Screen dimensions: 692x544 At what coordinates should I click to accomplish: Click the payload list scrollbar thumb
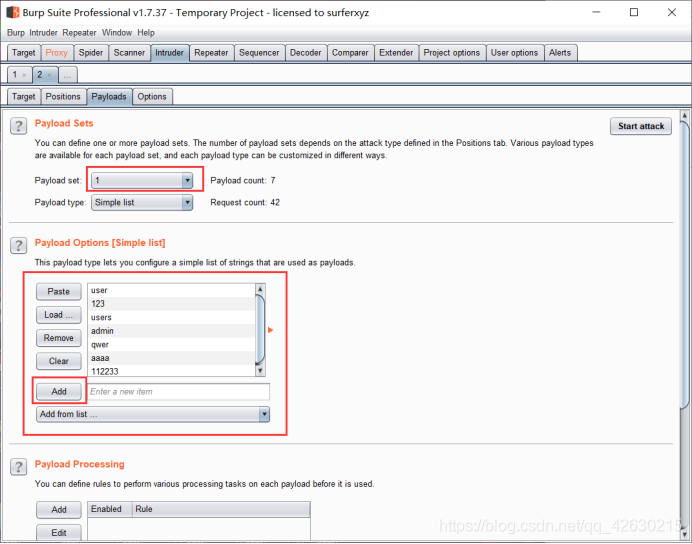point(260,330)
